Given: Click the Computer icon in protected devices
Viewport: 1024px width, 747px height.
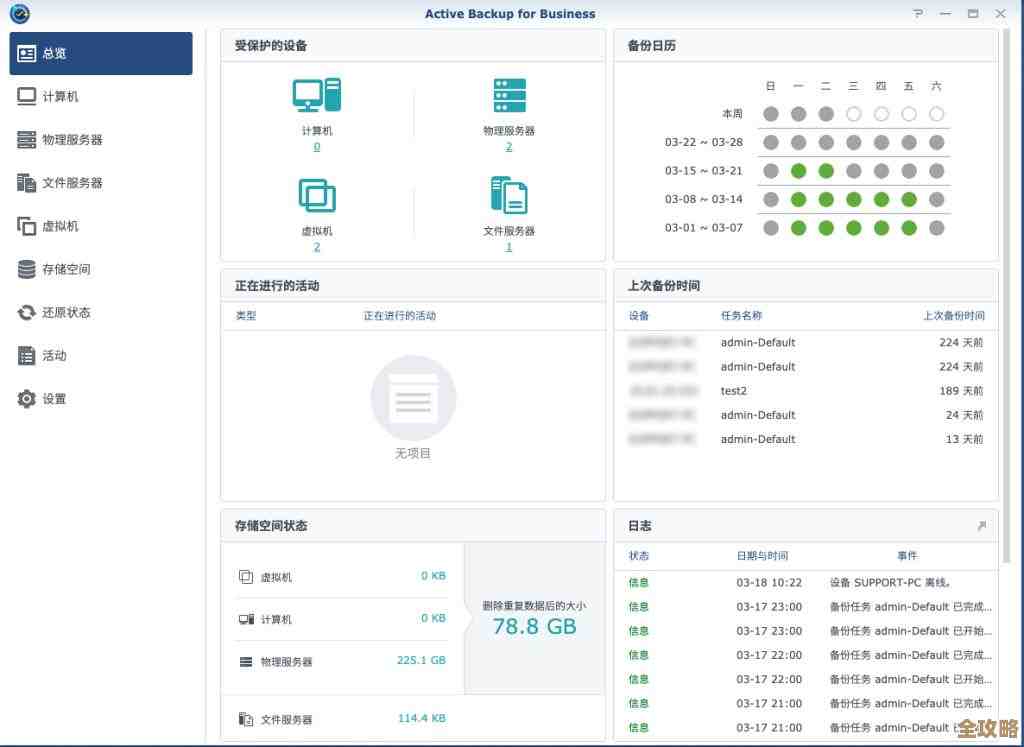Looking at the screenshot, I should (317, 96).
